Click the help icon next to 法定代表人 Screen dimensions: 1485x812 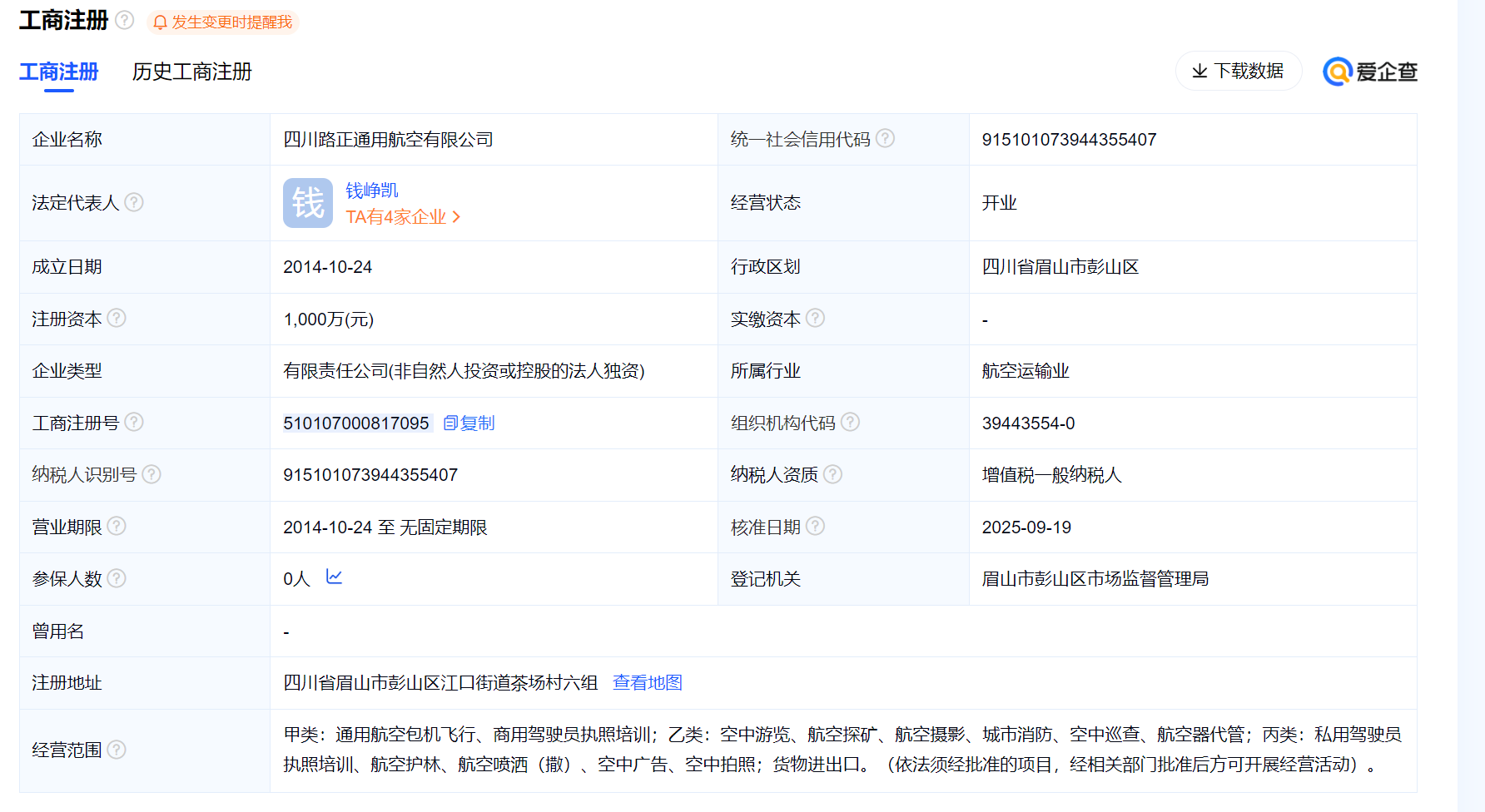[135, 202]
